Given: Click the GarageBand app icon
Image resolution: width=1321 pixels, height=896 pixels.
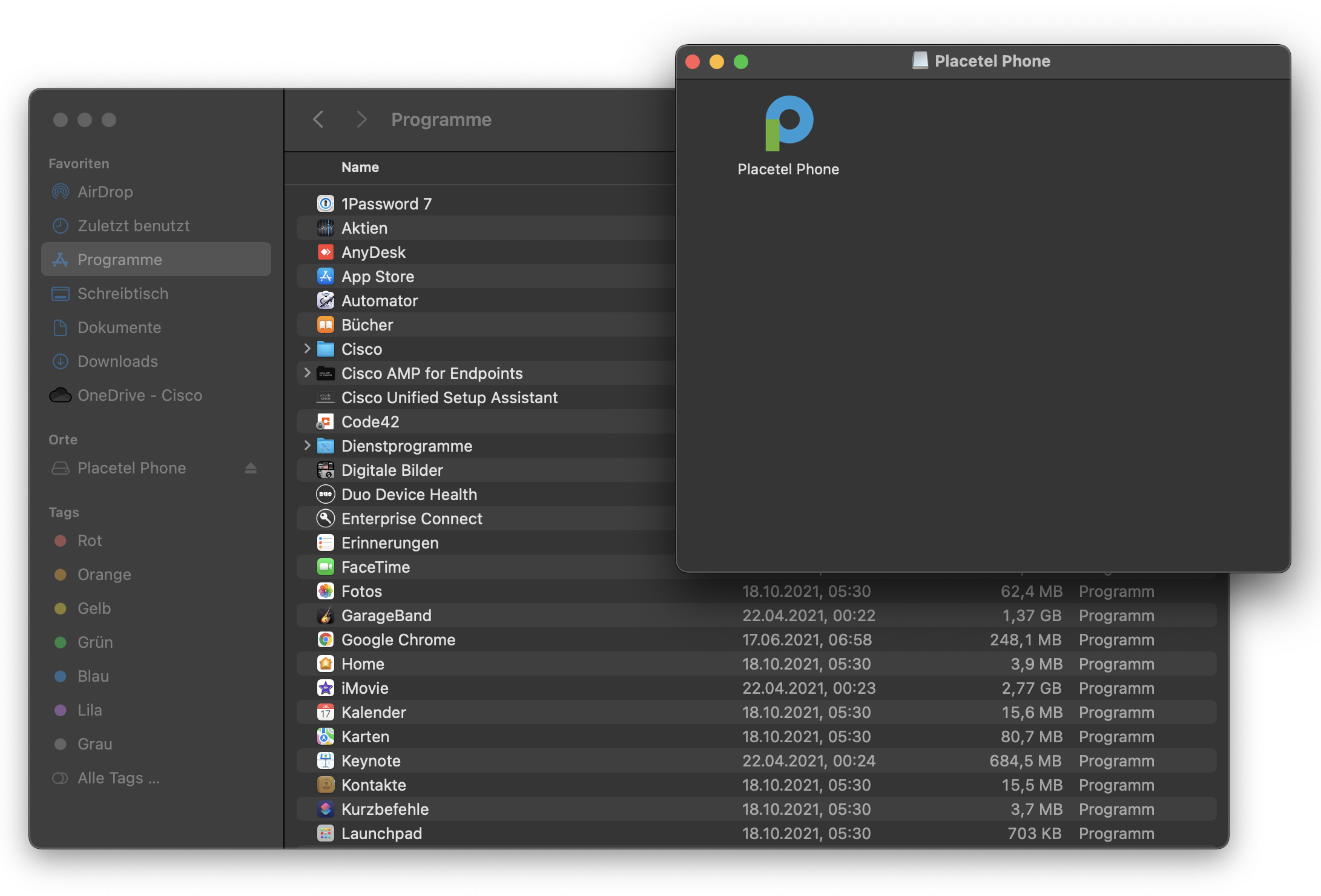Looking at the screenshot, I should [326, 615].
